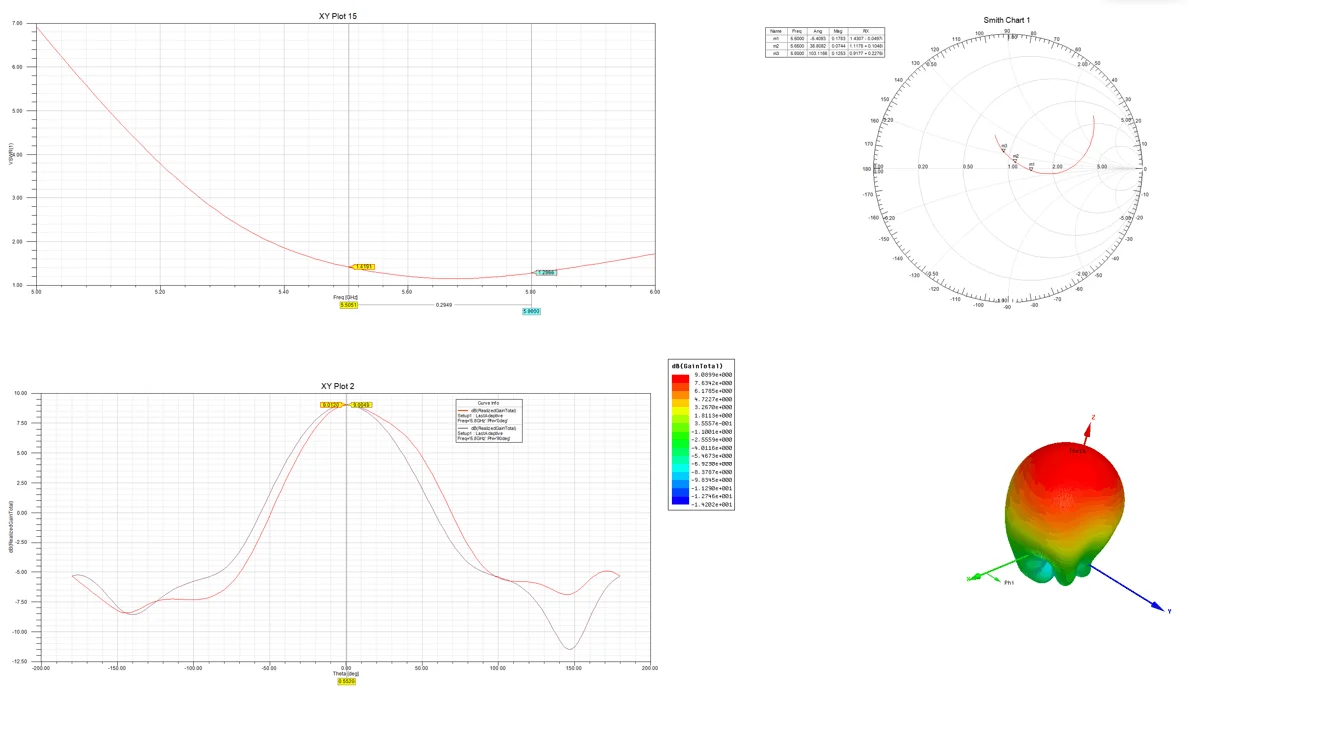1343x740 pixels.
Task: Select the XY Plot 15 title
Action: pos(337,16)
